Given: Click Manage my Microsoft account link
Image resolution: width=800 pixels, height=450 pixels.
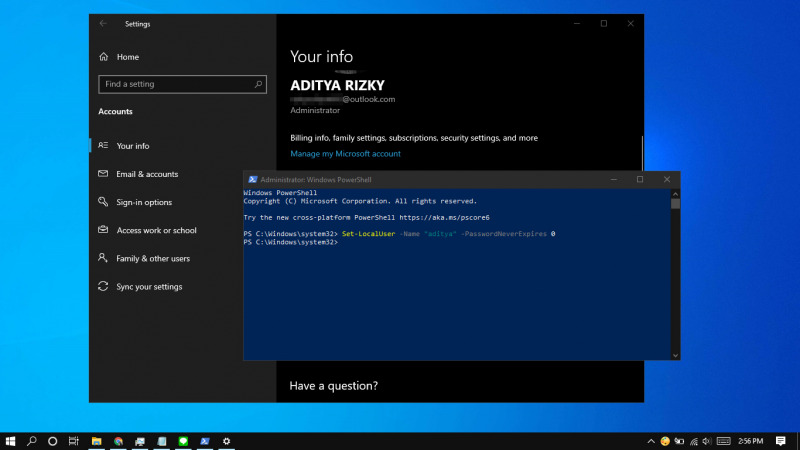Looking at the screenshot, I should (x=345, y=154).
